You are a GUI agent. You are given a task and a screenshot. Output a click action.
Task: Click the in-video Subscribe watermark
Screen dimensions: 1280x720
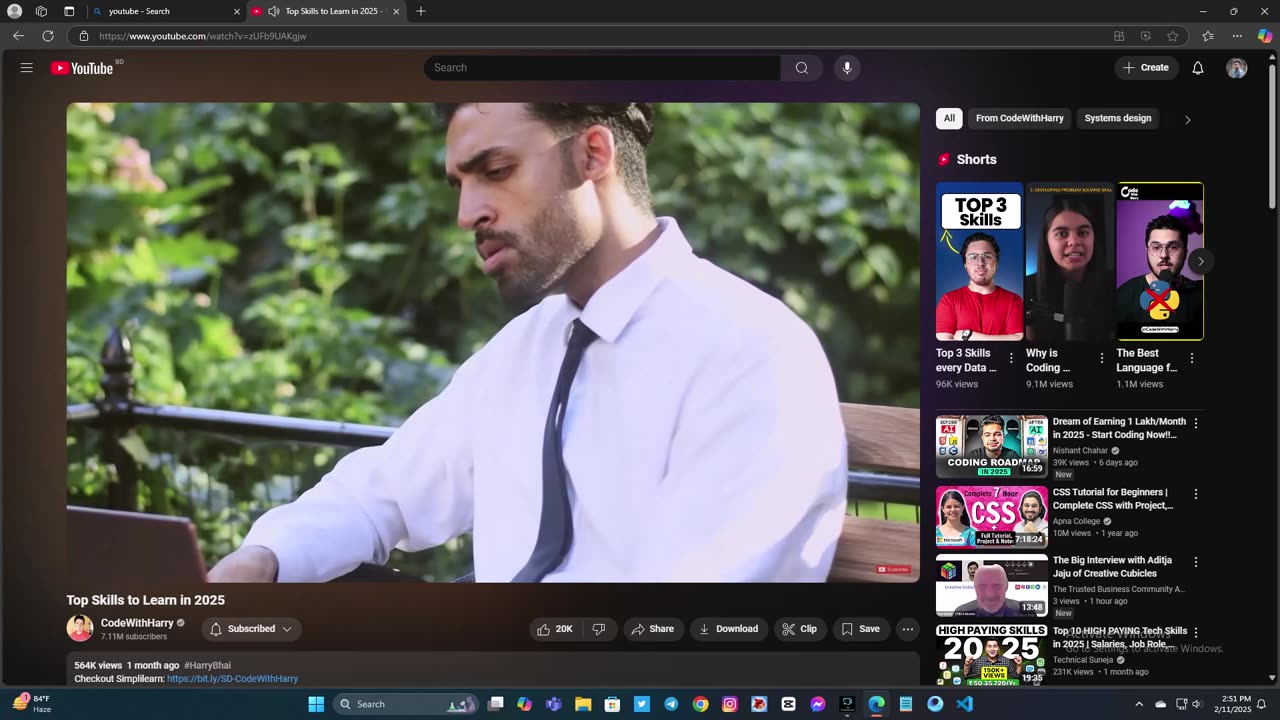pos(893,569)
